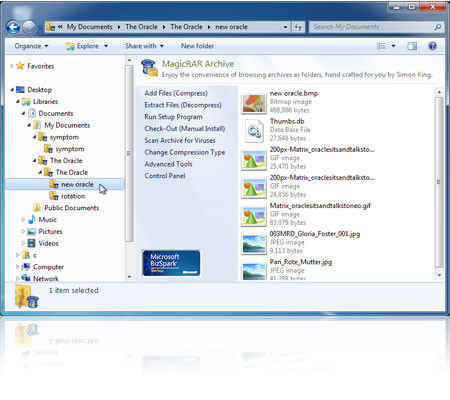This screenshot has height=400, width=450.
Task: Click the 003MRD_Gloria_Foster_001.jpg thumbnail
Action: (x=254, y=244)
